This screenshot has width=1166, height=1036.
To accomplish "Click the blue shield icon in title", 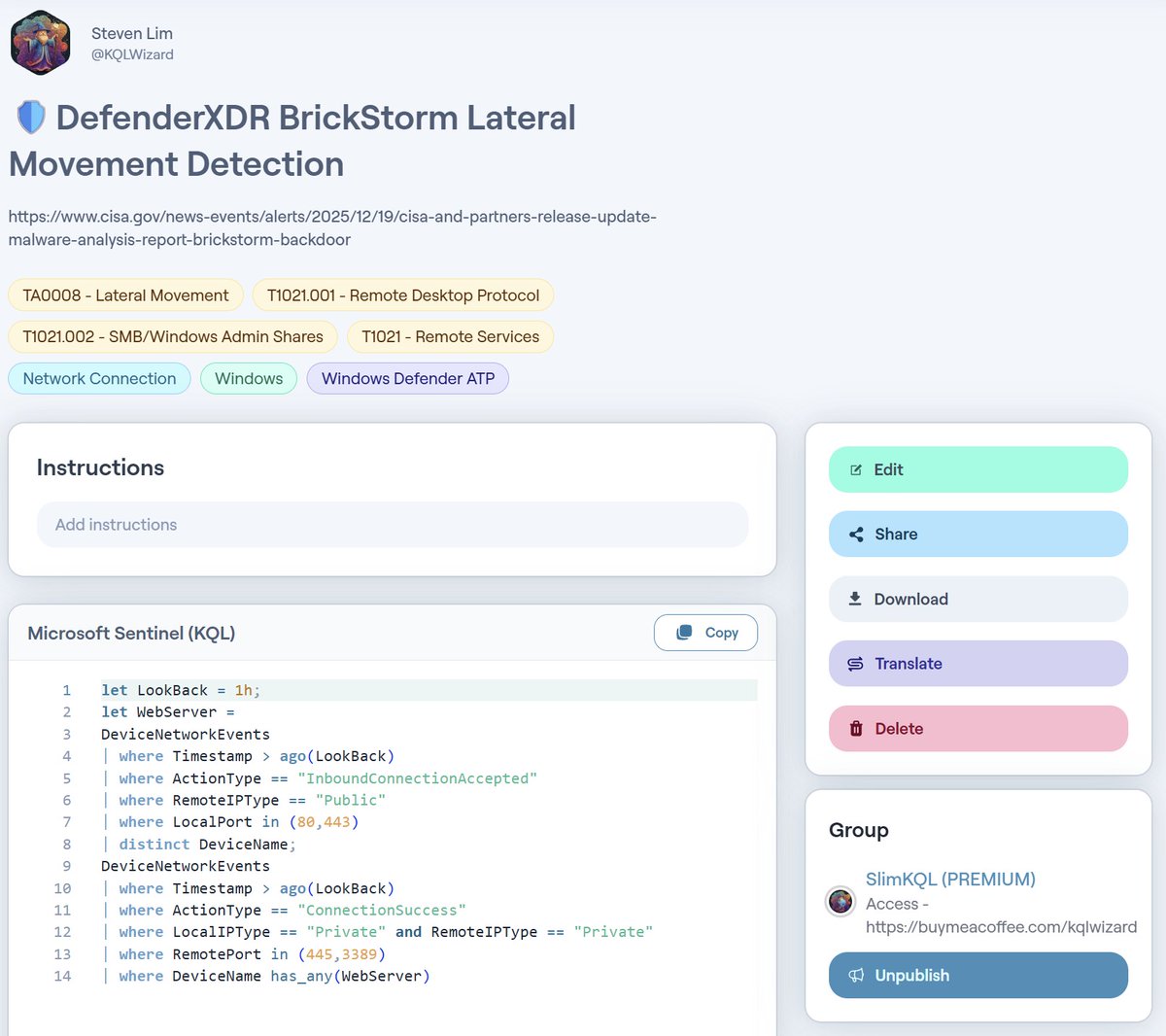I will click(x=31, y=118).
